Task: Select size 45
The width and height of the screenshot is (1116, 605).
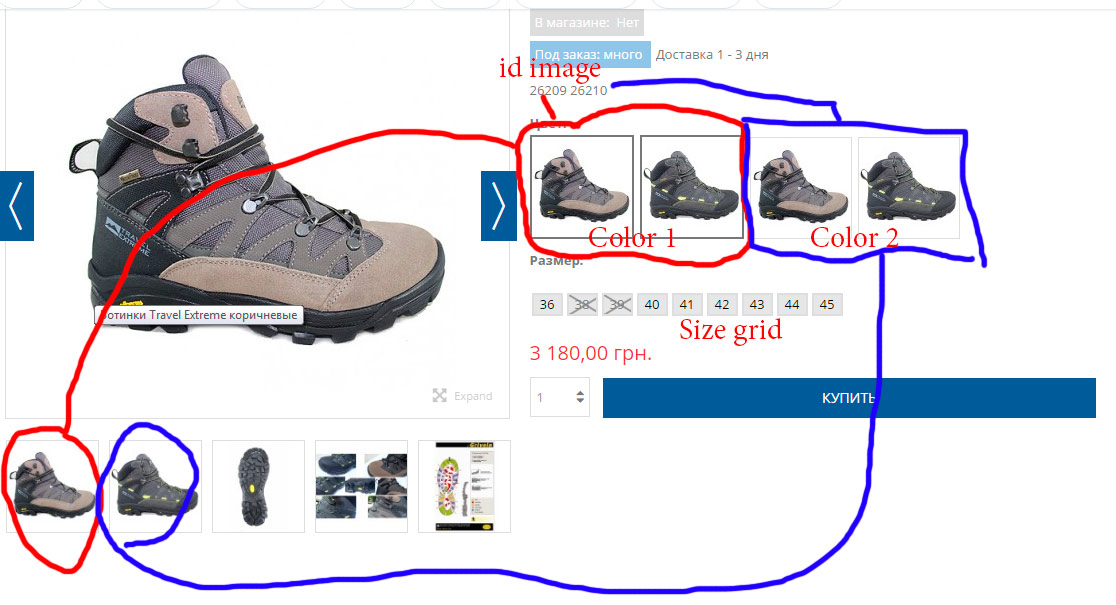Action: pyautogui.click(x=827, y=305)
